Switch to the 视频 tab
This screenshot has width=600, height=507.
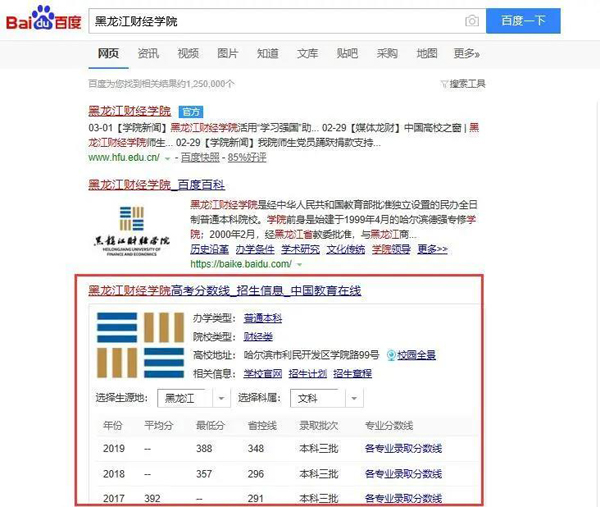[188, 53]
